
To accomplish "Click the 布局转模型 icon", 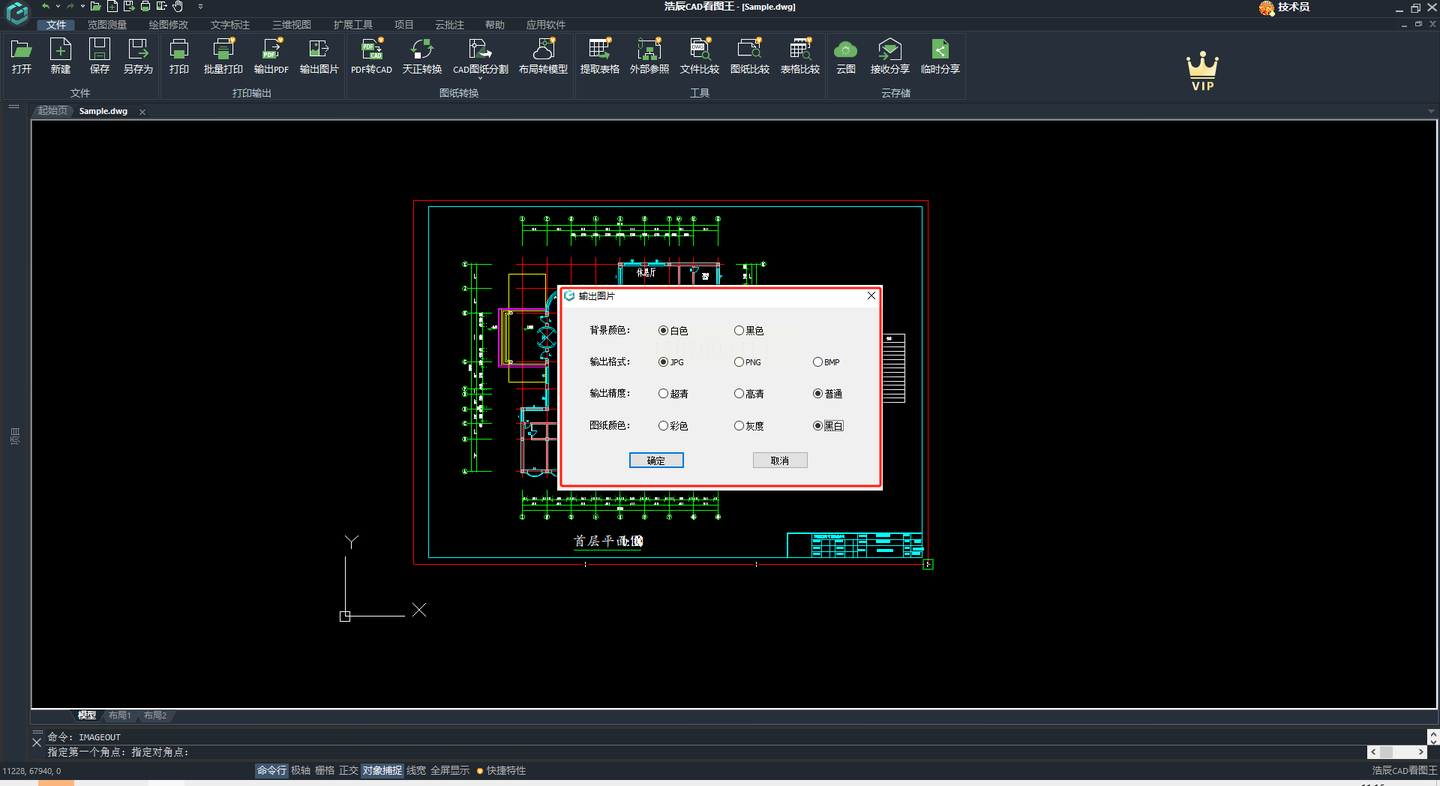I will [543, 50].
